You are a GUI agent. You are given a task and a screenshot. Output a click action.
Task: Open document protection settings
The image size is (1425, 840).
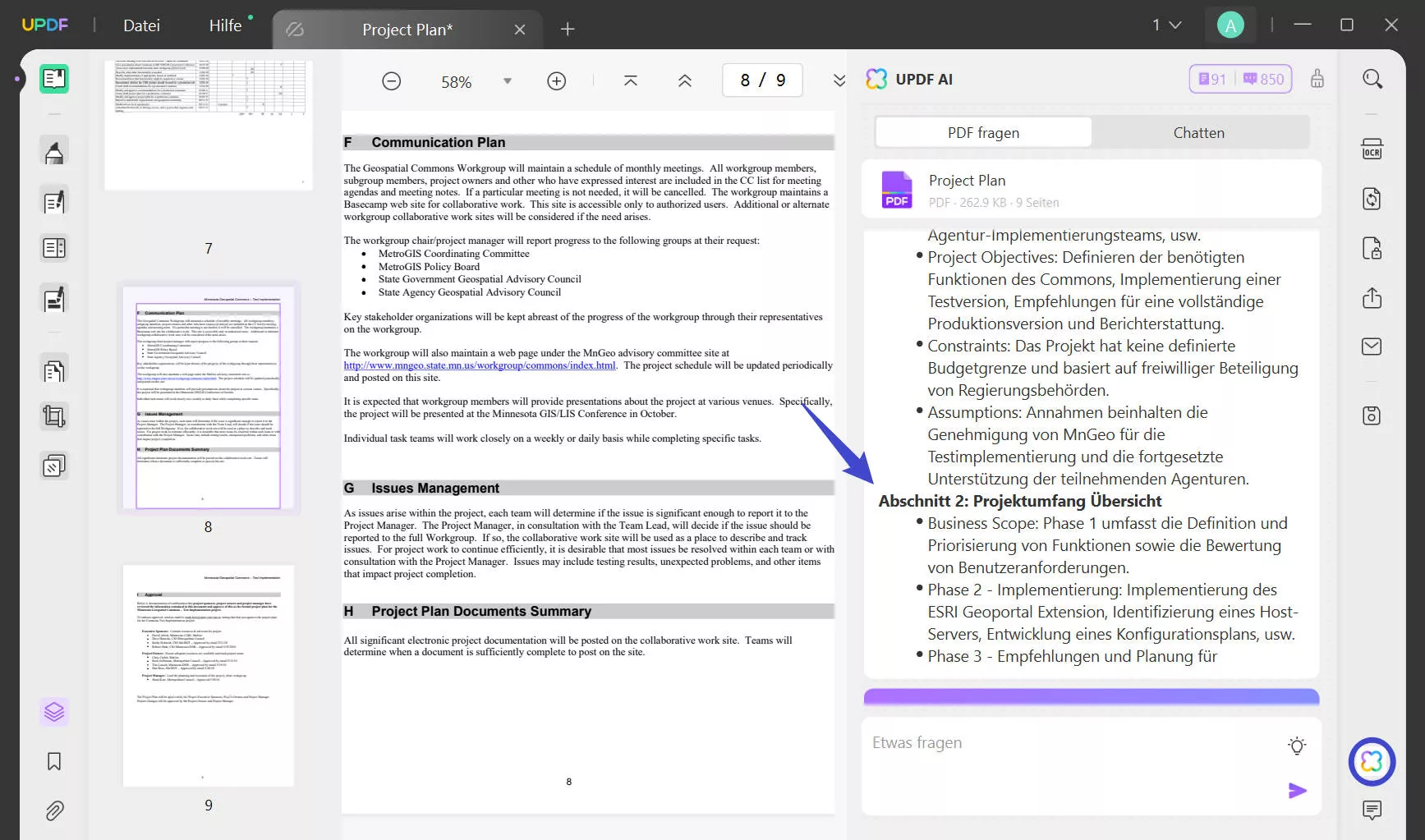(x=1372, y=248)
